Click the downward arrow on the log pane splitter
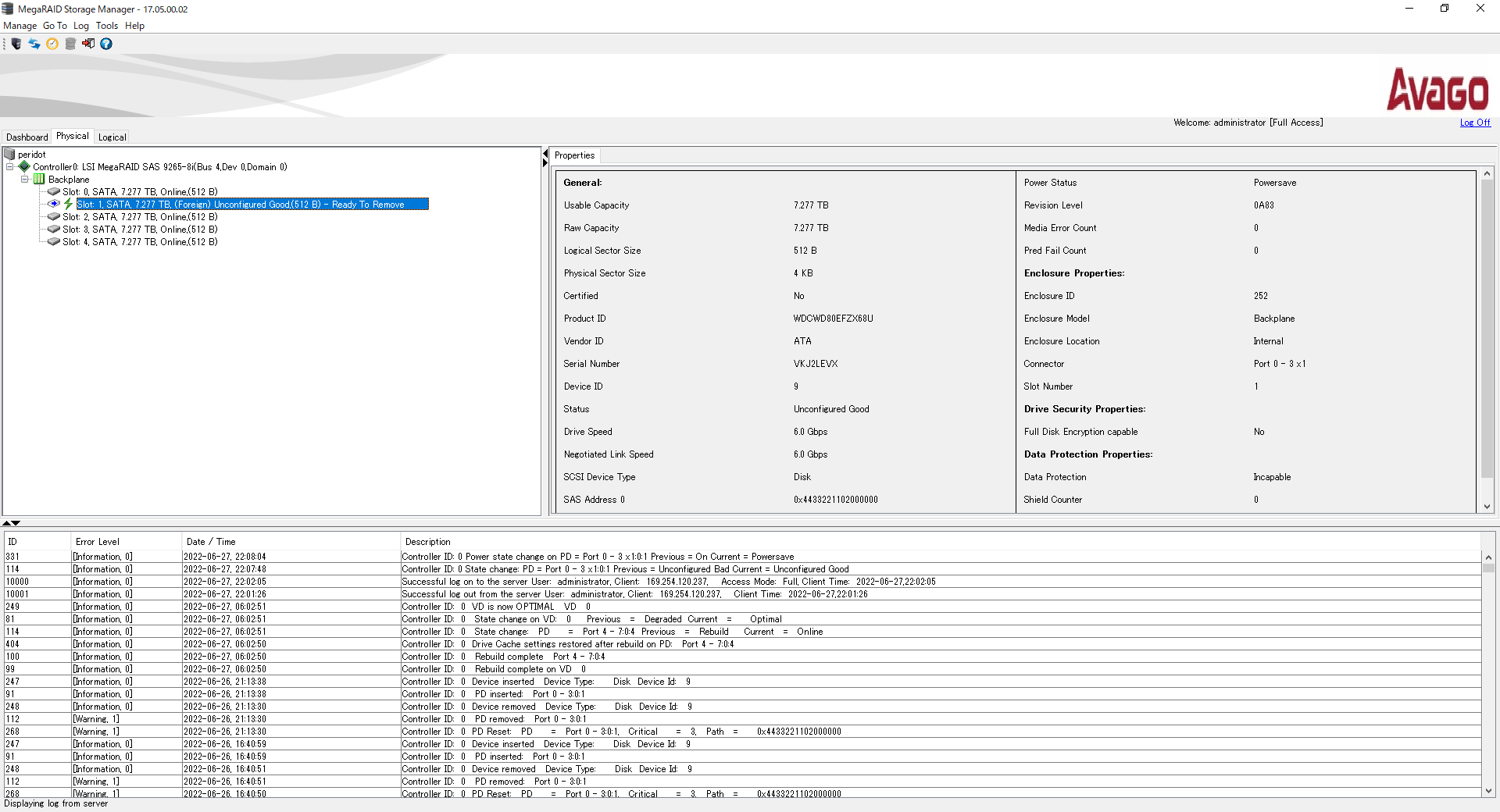 16,523
